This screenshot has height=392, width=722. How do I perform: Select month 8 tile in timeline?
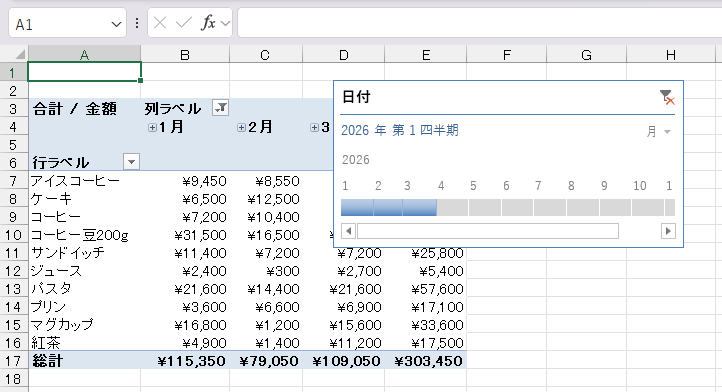583,207
